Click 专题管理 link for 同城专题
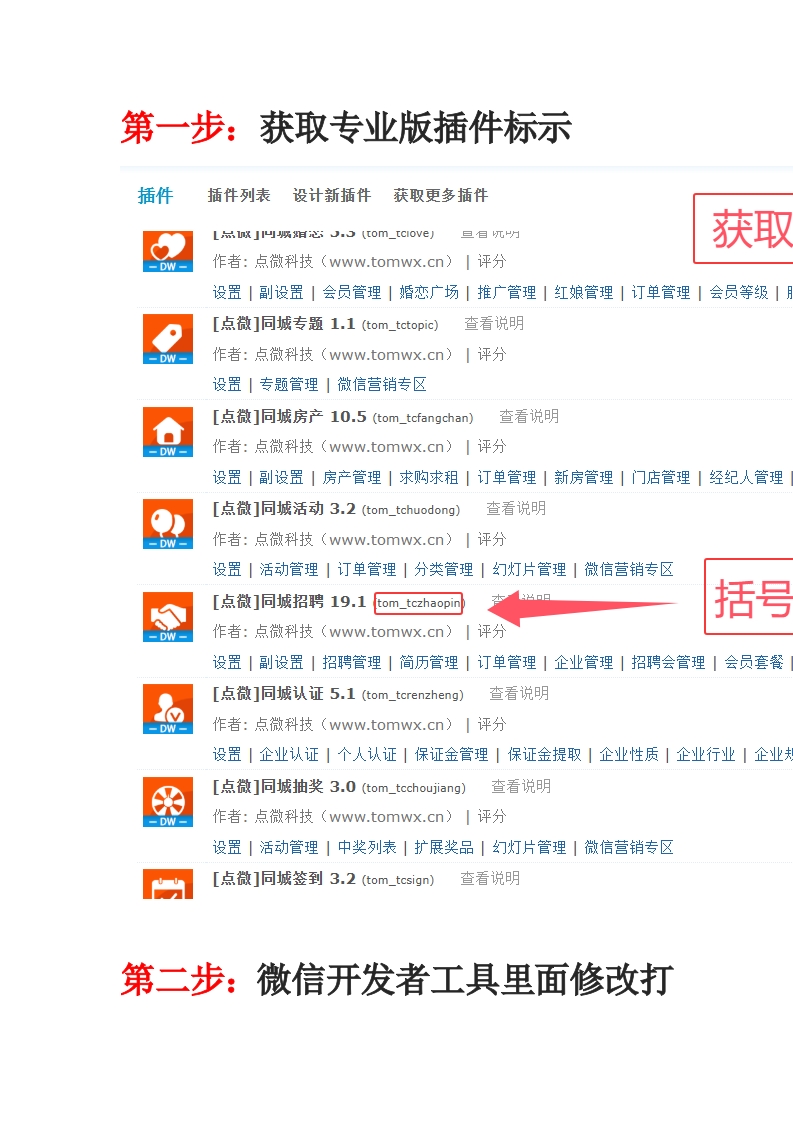The image size is (793, 1122). 289,384
